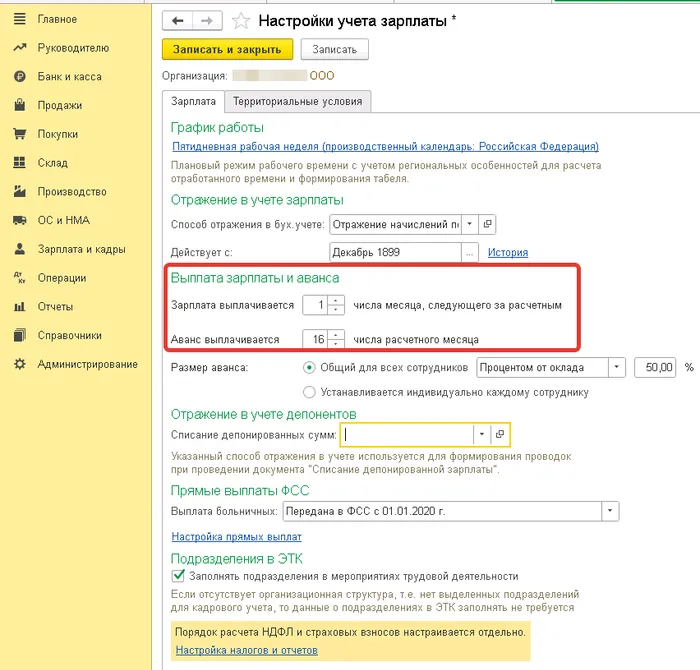Click the ОС и НМА truck icon
700x670 pixels.
[19, 220]
